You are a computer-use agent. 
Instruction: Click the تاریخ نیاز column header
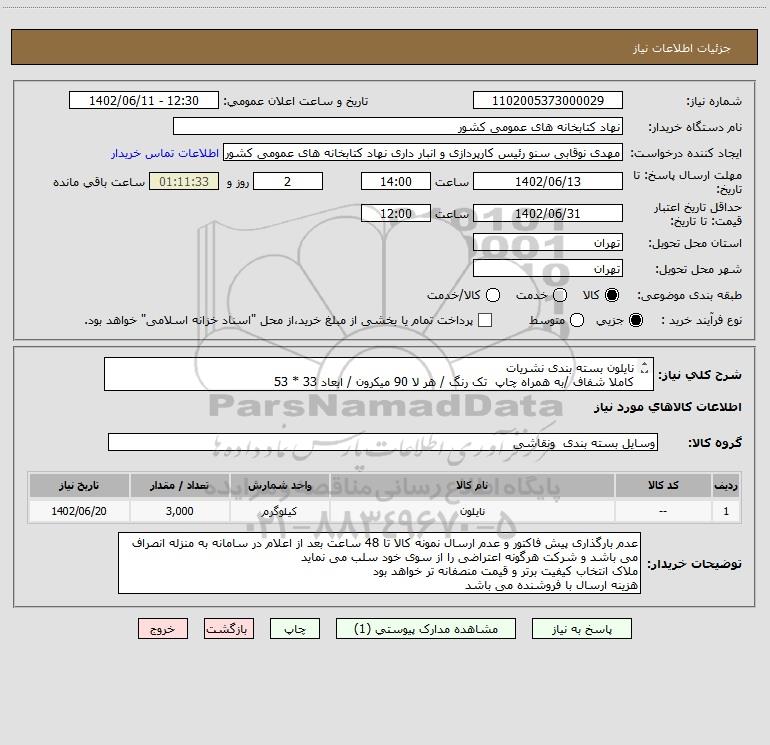[79, 485]
